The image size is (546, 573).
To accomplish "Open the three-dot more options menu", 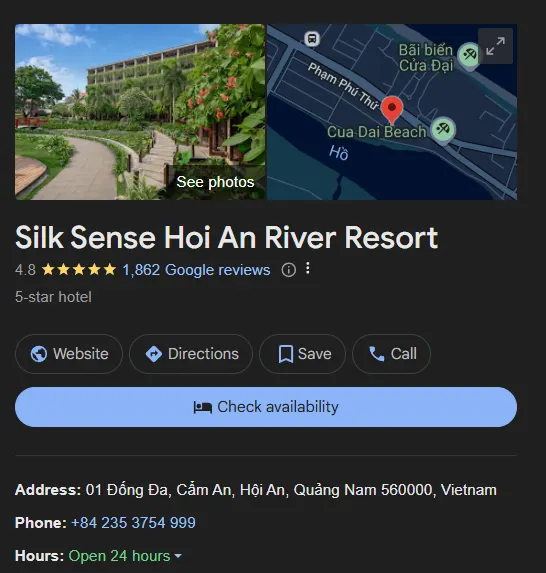I will (308, 268).
